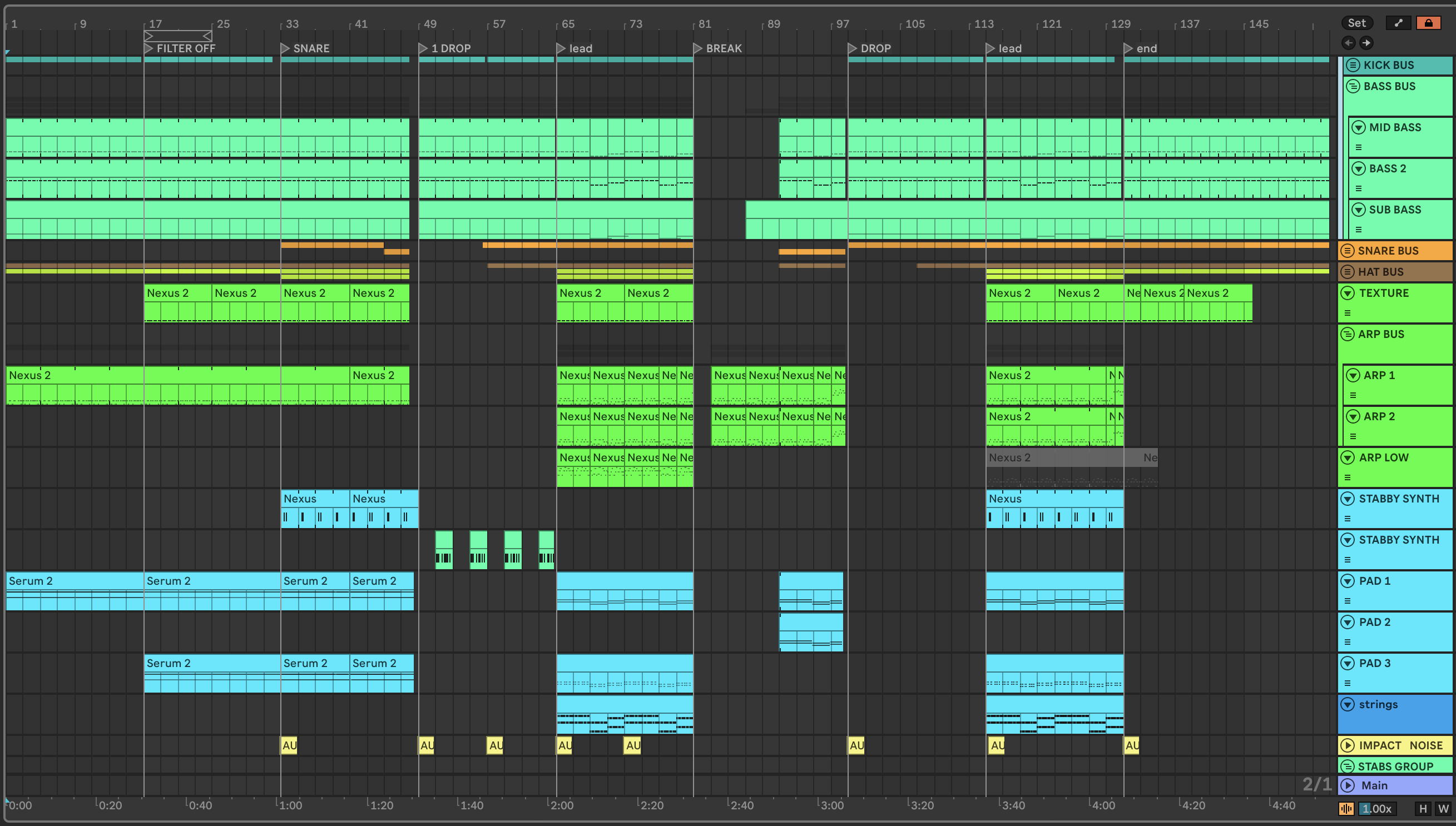This screenshot has width=1456, height=826.
Task: Click the SNARE BUS group fold icon
Action: (x=1347, y=251)
